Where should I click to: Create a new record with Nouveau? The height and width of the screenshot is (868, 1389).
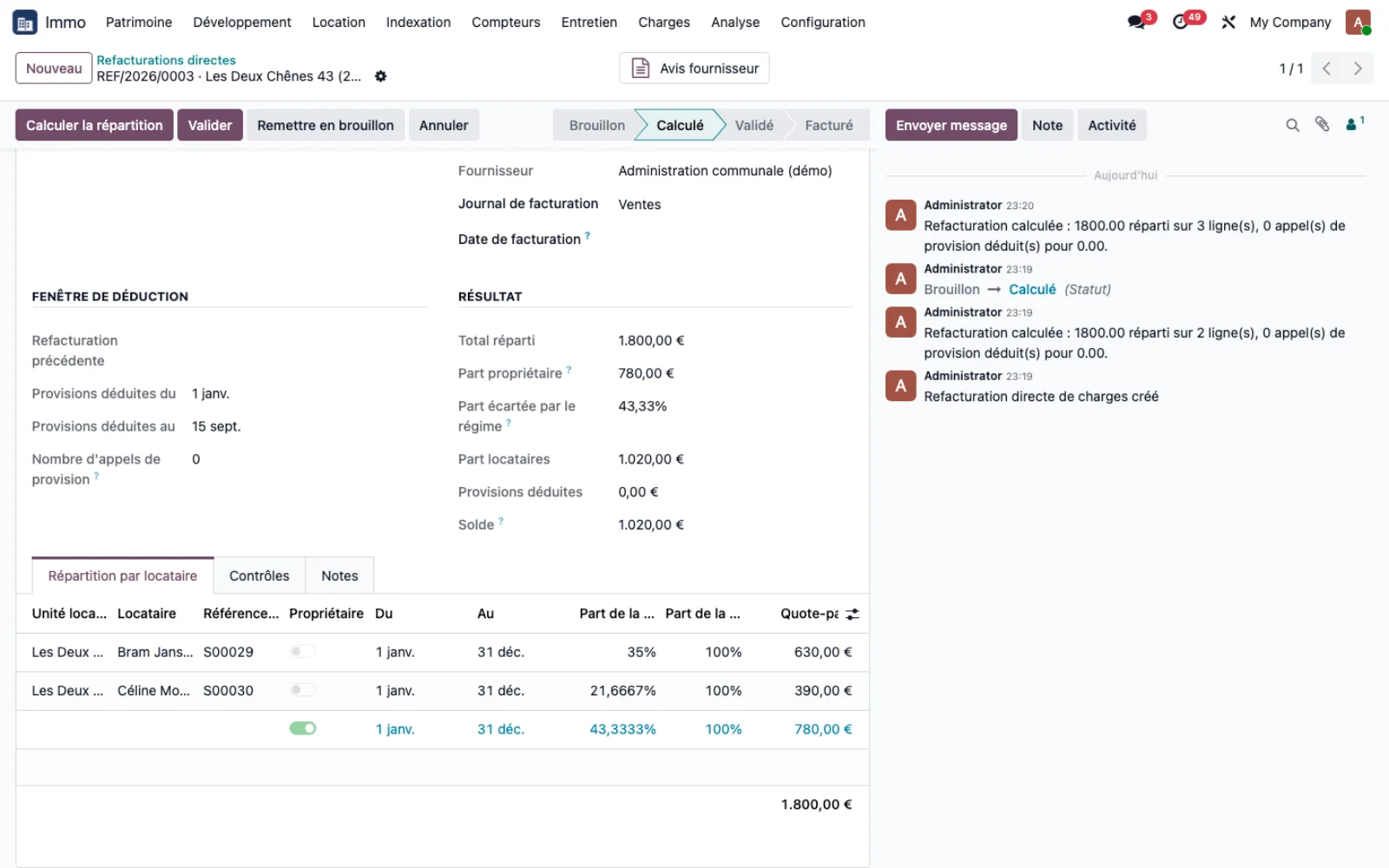pos(54,69)
